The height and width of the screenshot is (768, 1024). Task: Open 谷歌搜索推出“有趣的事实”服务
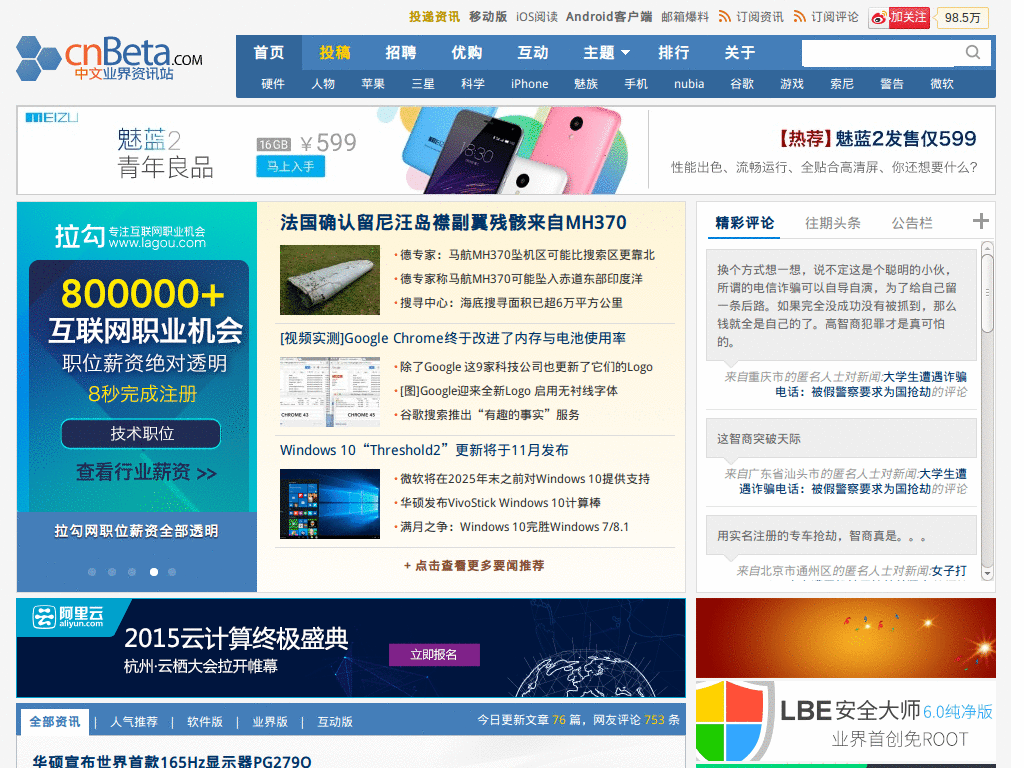pos(489,415)
